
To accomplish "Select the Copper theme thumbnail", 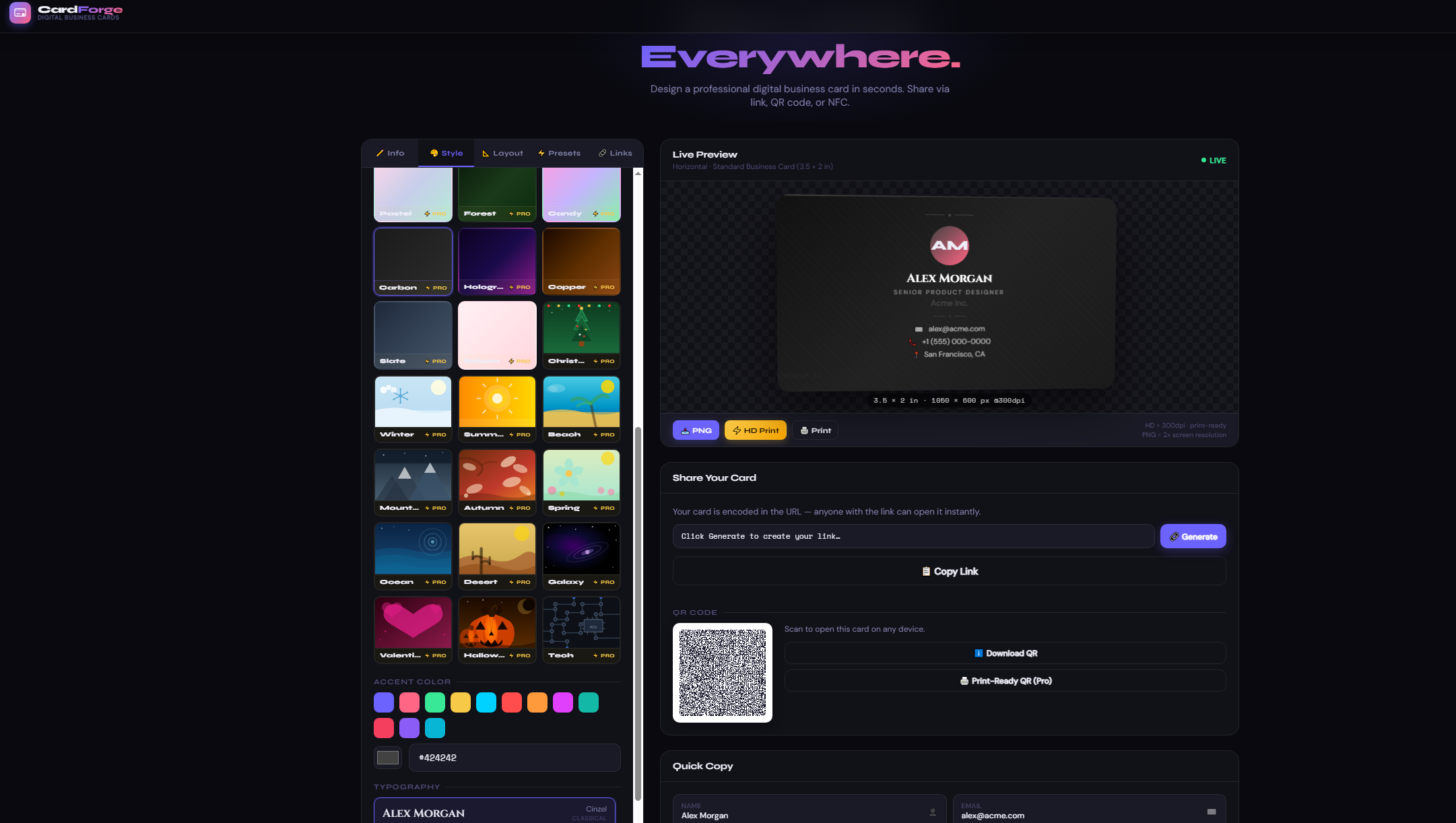I will coord(581,261).
